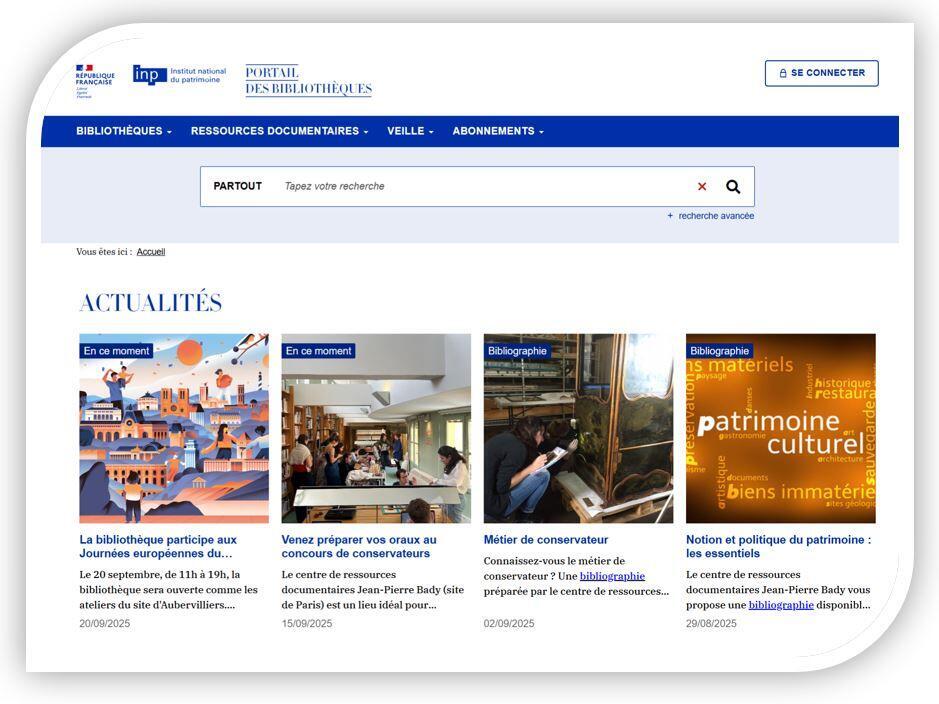Open the Journées européennes illustration thumbnail

(174, 428)
